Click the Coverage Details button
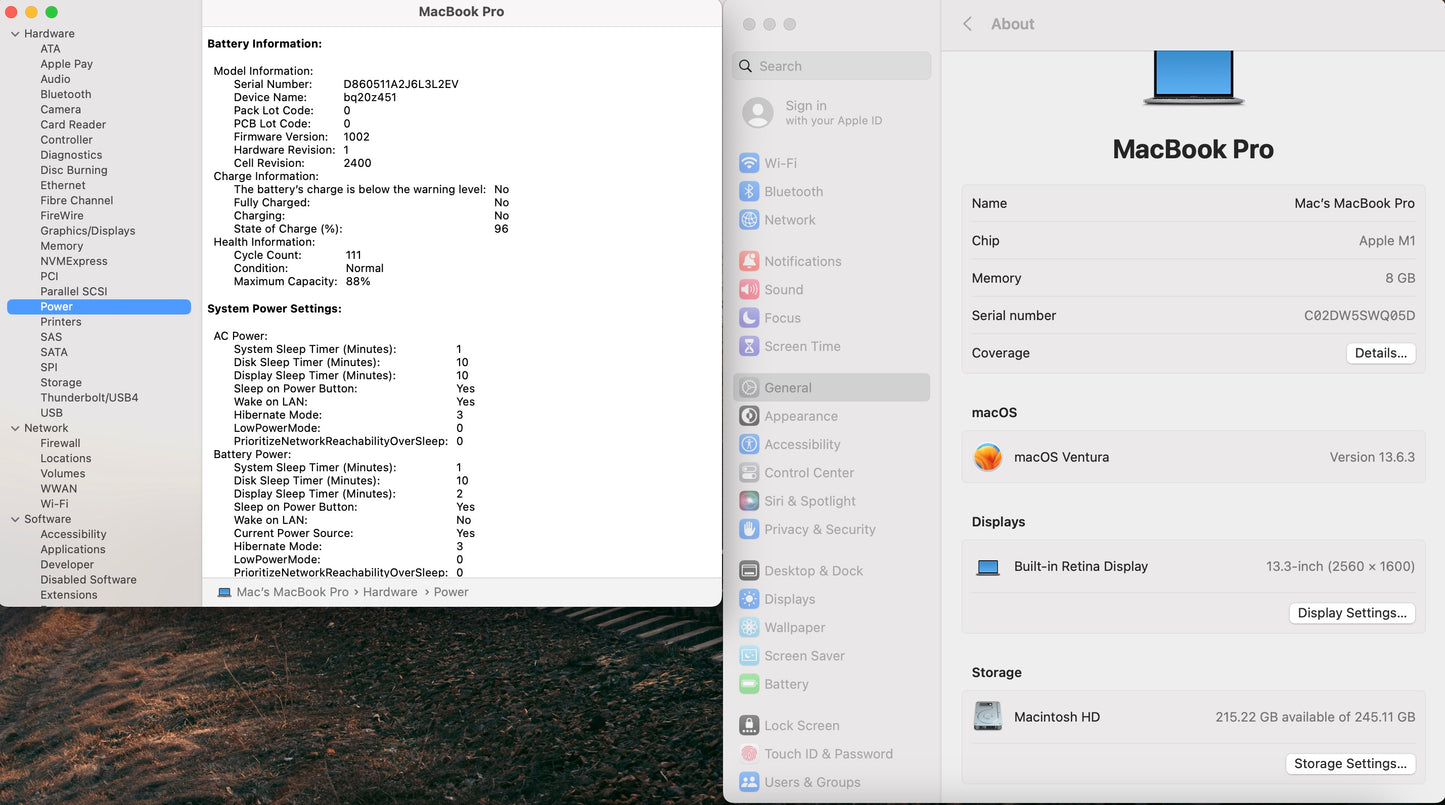1445x805 pixels. pyautogui.click(x=1380, y=353)
